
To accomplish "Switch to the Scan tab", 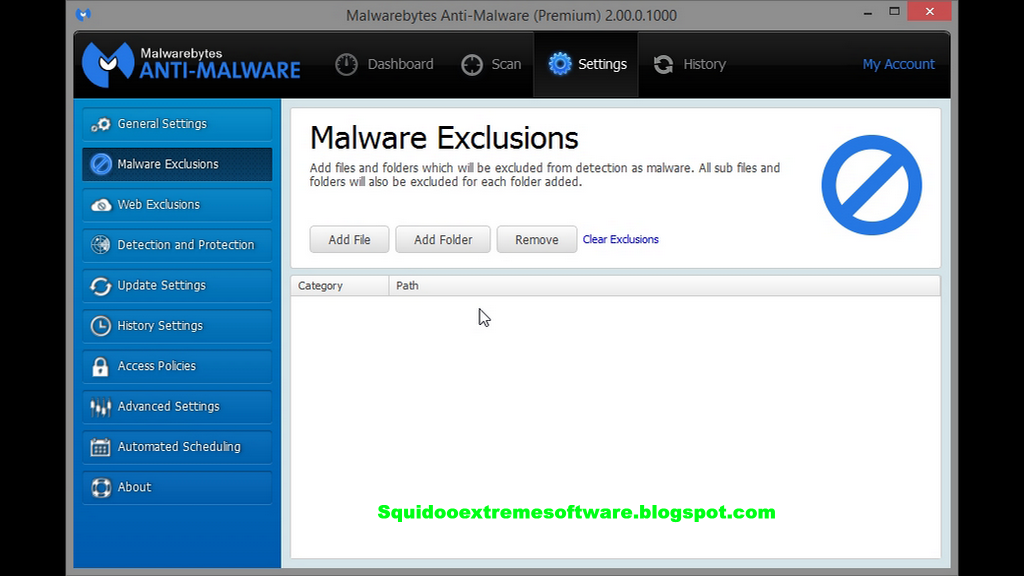I will click(491, 64).
